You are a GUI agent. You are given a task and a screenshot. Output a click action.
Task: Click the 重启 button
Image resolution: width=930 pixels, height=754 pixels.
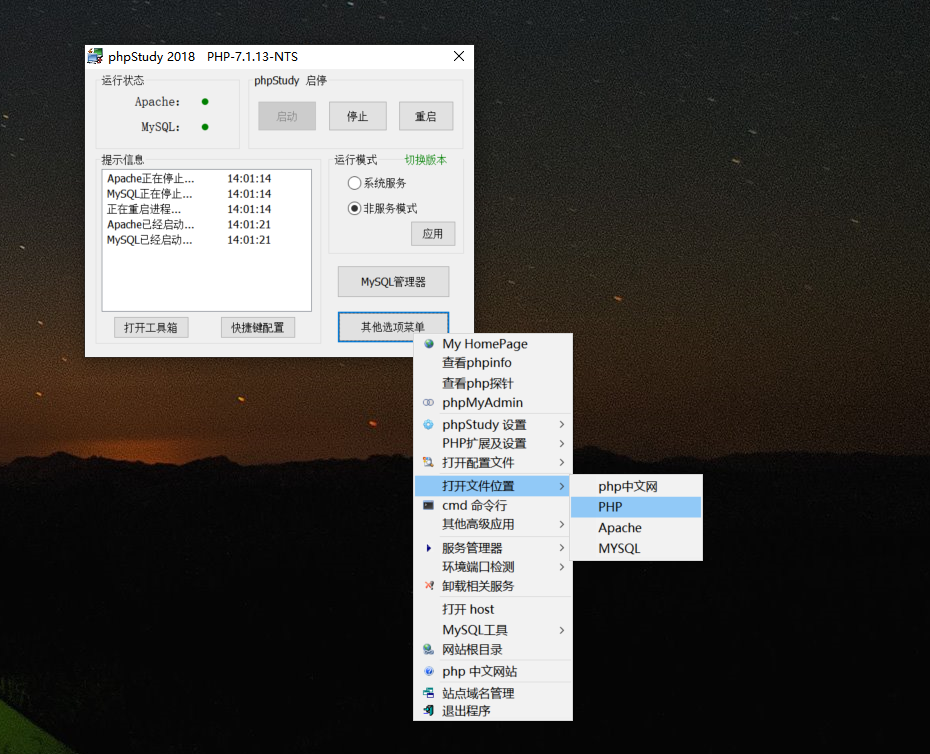point(426,116)
